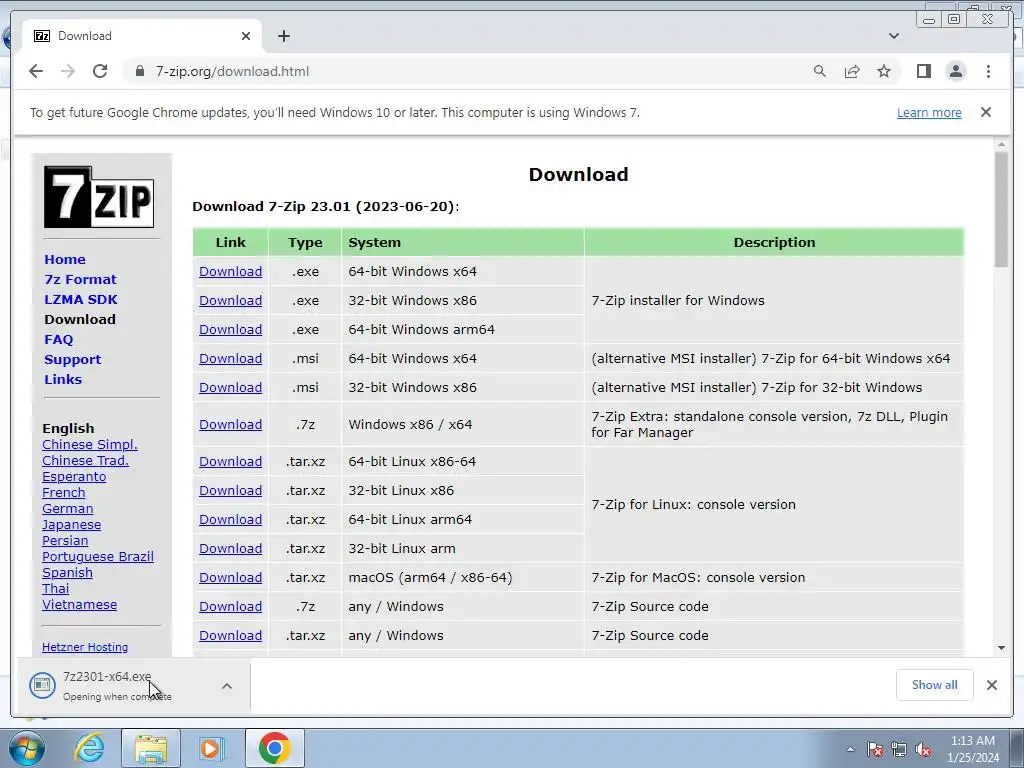Download .tar.xz for macOS
This screenshot has height=768, width=1024.
coord(231,577)
